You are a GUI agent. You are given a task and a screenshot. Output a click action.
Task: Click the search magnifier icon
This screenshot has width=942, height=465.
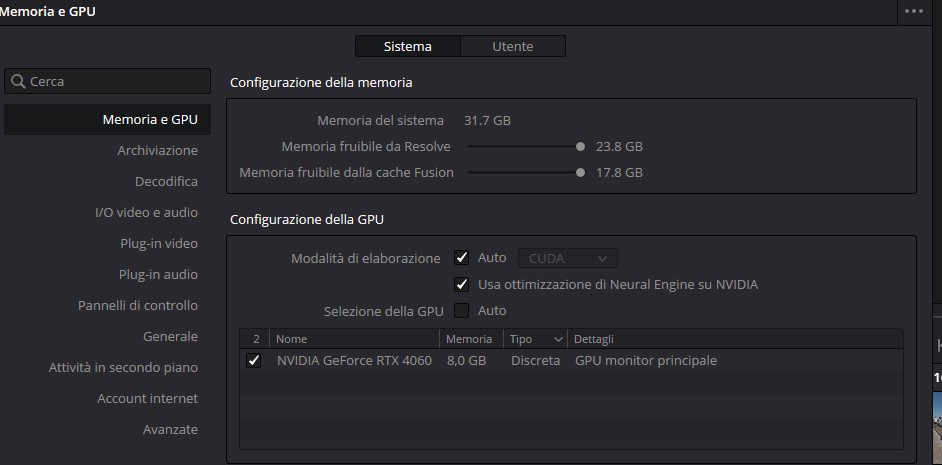point(18,81)
